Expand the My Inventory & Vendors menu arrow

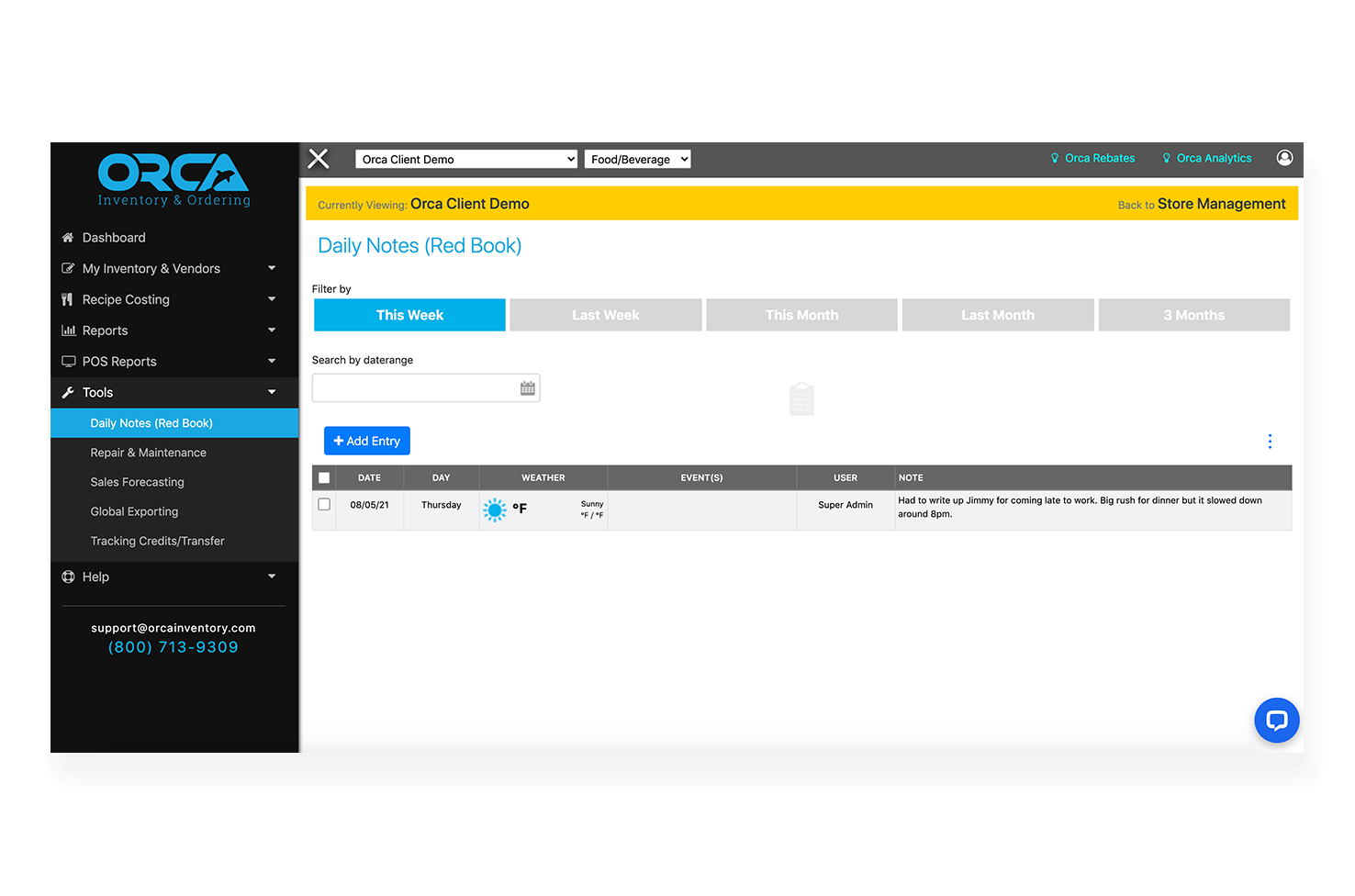[x=272, y=268]
